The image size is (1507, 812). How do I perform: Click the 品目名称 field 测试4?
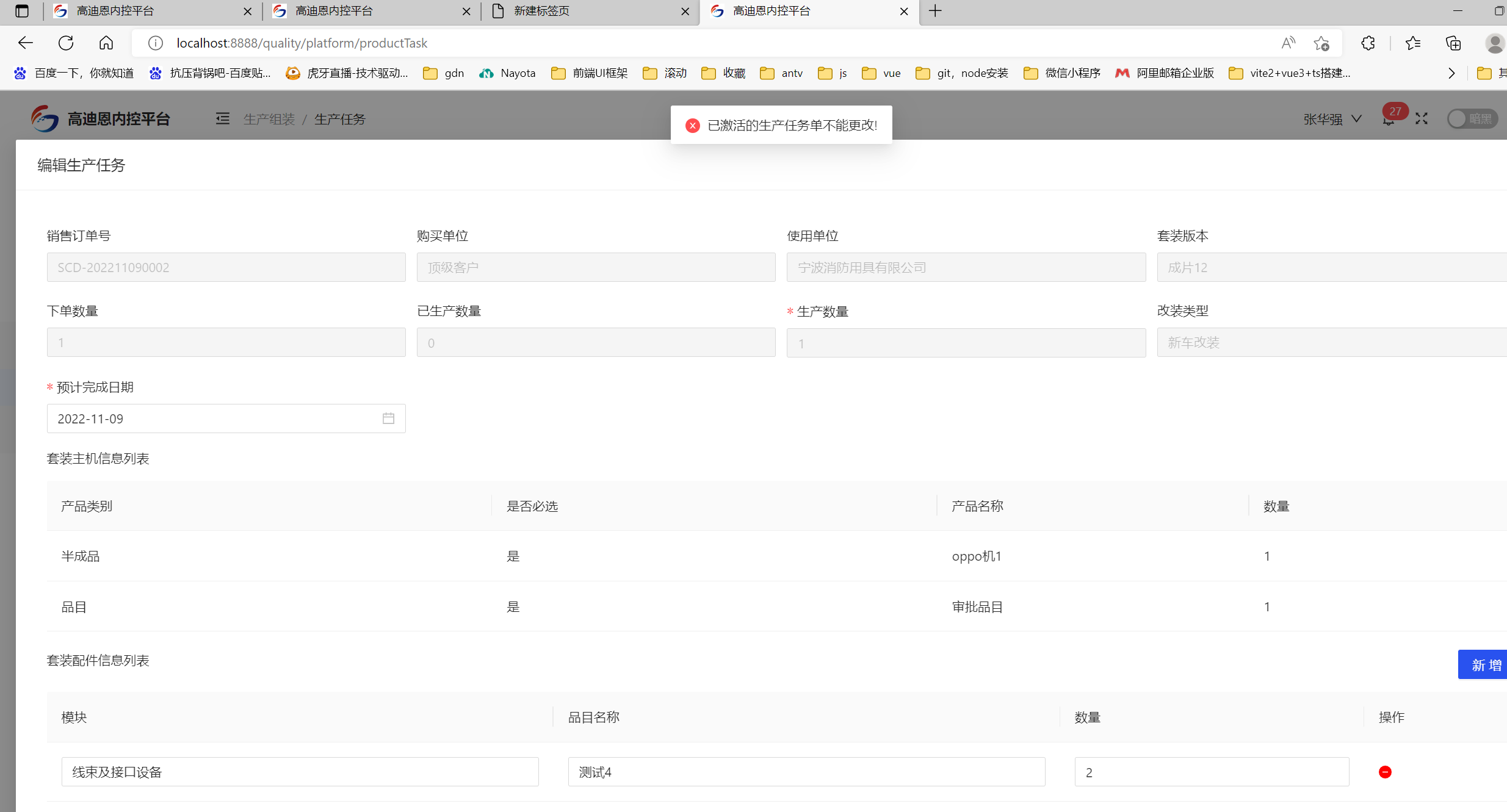click(806, 772)
